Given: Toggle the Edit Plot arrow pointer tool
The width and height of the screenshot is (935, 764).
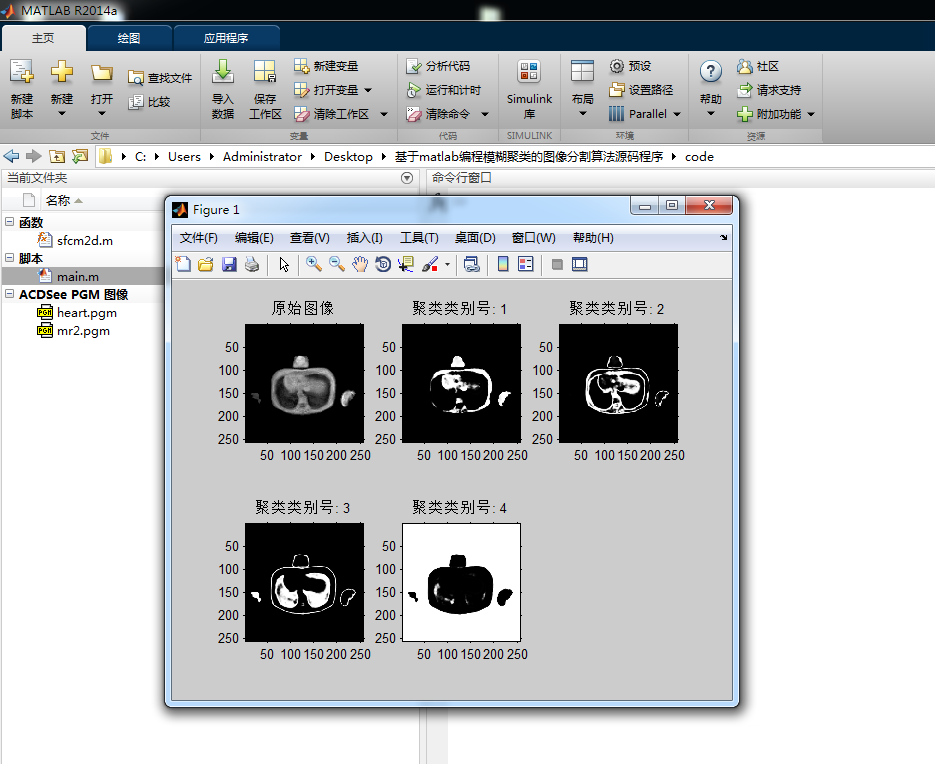Looking at the screenshot, I should click(x=284, y=264).
